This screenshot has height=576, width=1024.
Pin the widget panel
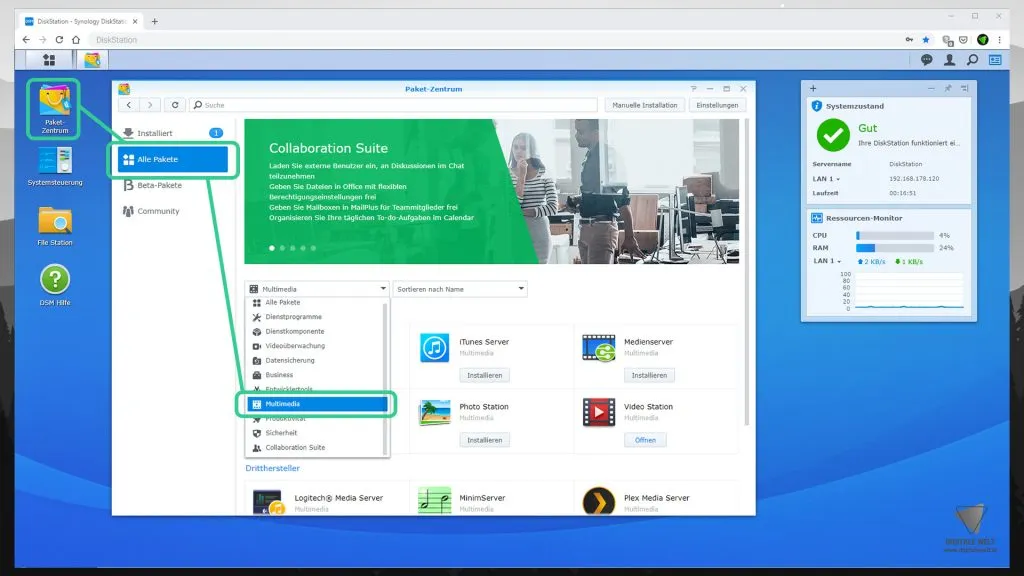pos(948,88)
